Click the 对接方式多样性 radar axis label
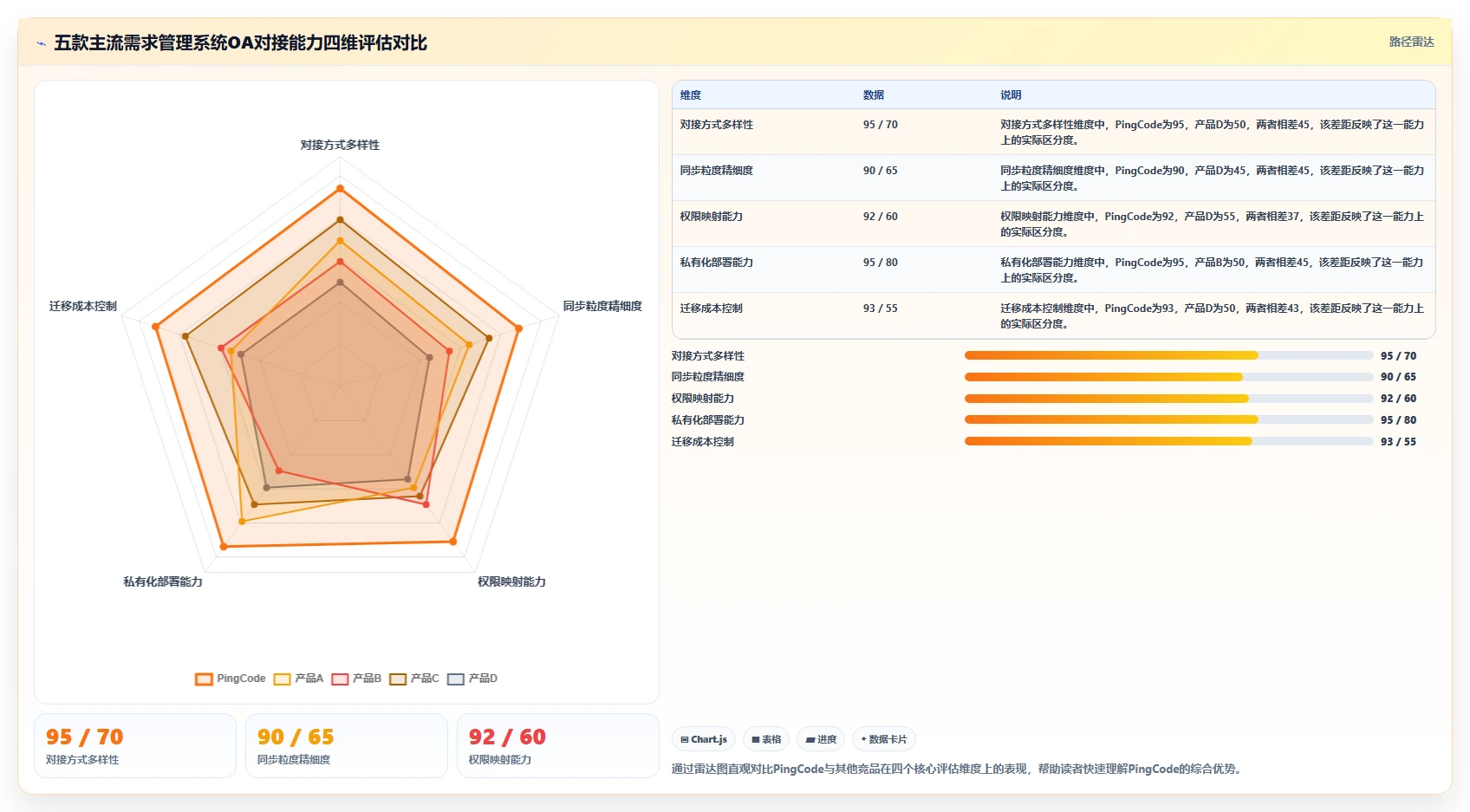 click(340, 145)
